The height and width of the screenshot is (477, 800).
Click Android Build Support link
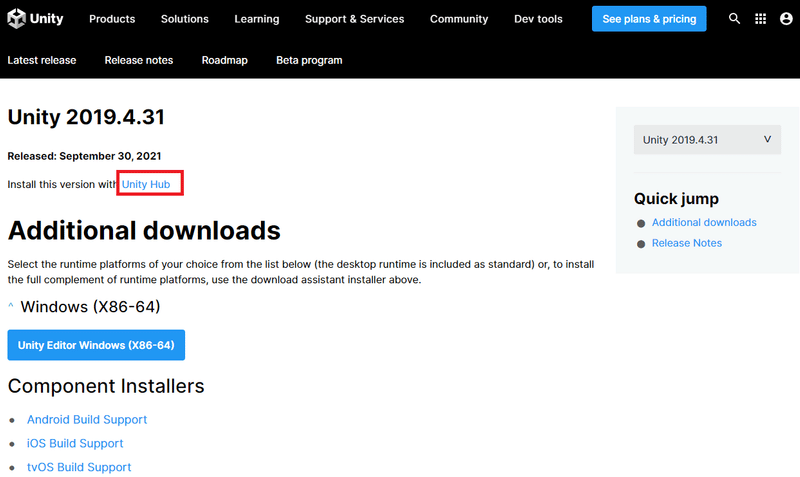point(87,419)
